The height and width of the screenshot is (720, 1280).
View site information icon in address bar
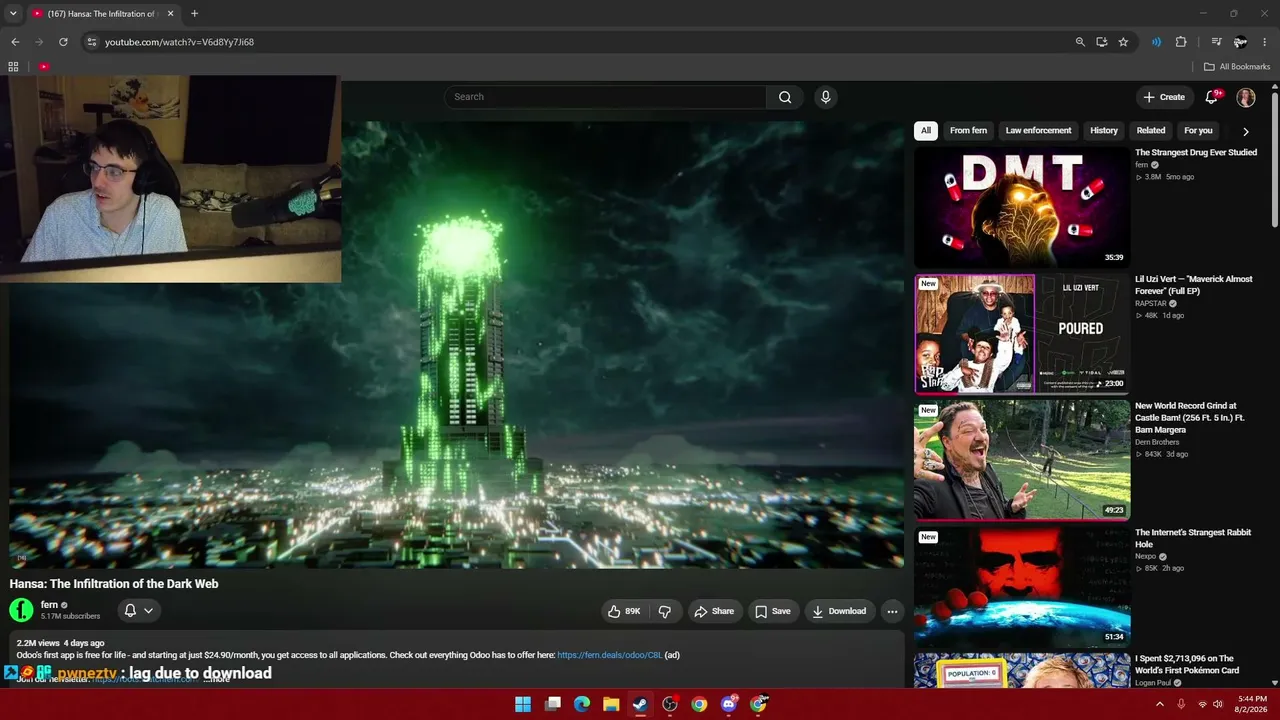point(91,42)
